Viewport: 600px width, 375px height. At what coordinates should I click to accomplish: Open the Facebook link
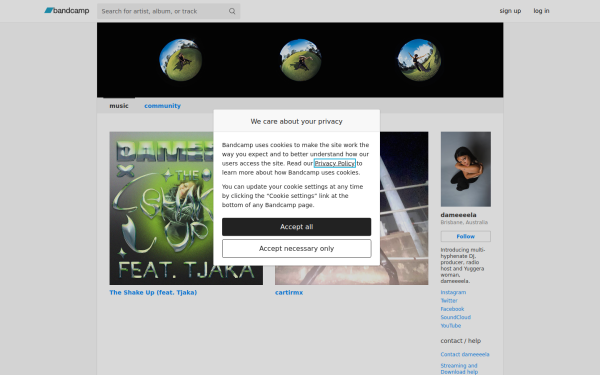point(452,309)
